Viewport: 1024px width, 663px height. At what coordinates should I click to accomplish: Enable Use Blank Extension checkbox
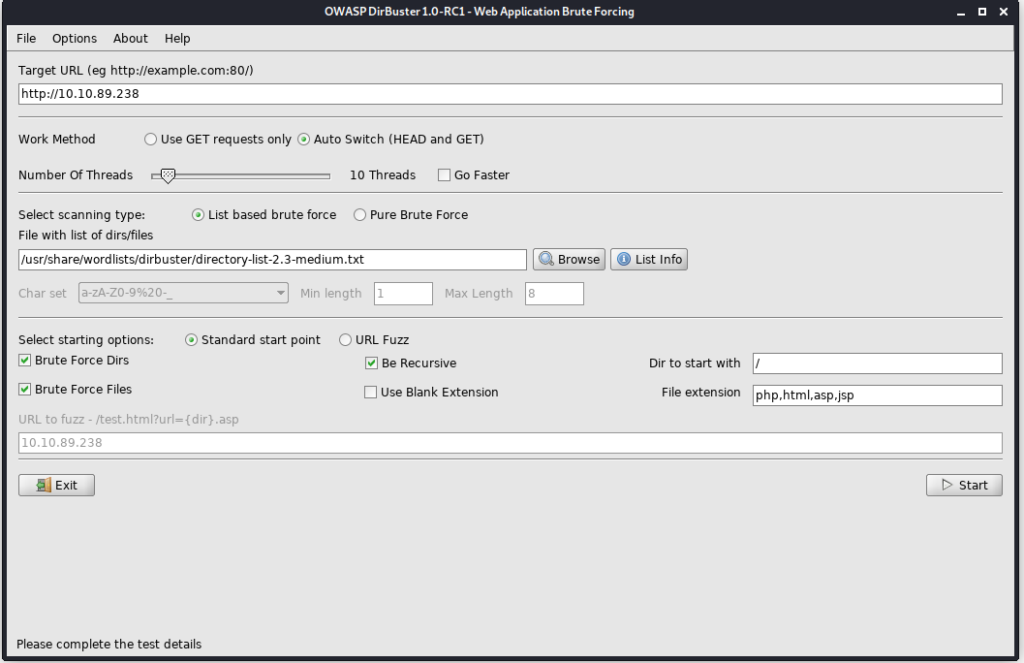tap(371, 392)
